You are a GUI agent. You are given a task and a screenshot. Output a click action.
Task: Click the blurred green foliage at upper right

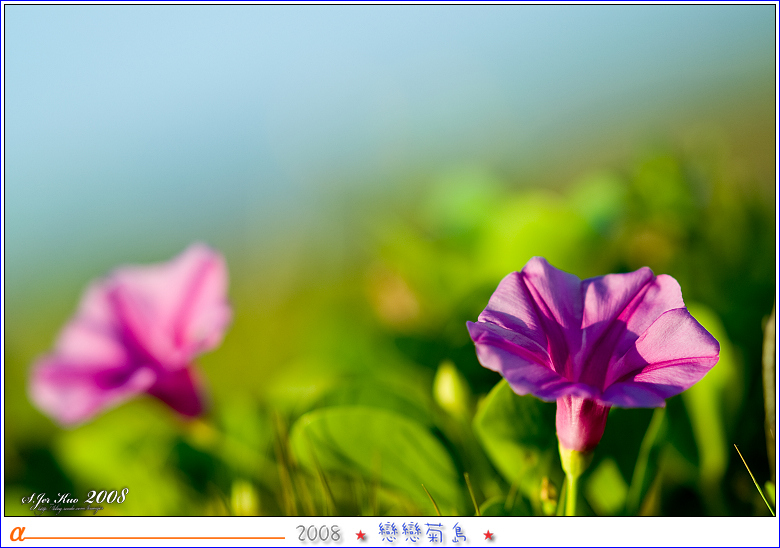(x=640, y=190)
